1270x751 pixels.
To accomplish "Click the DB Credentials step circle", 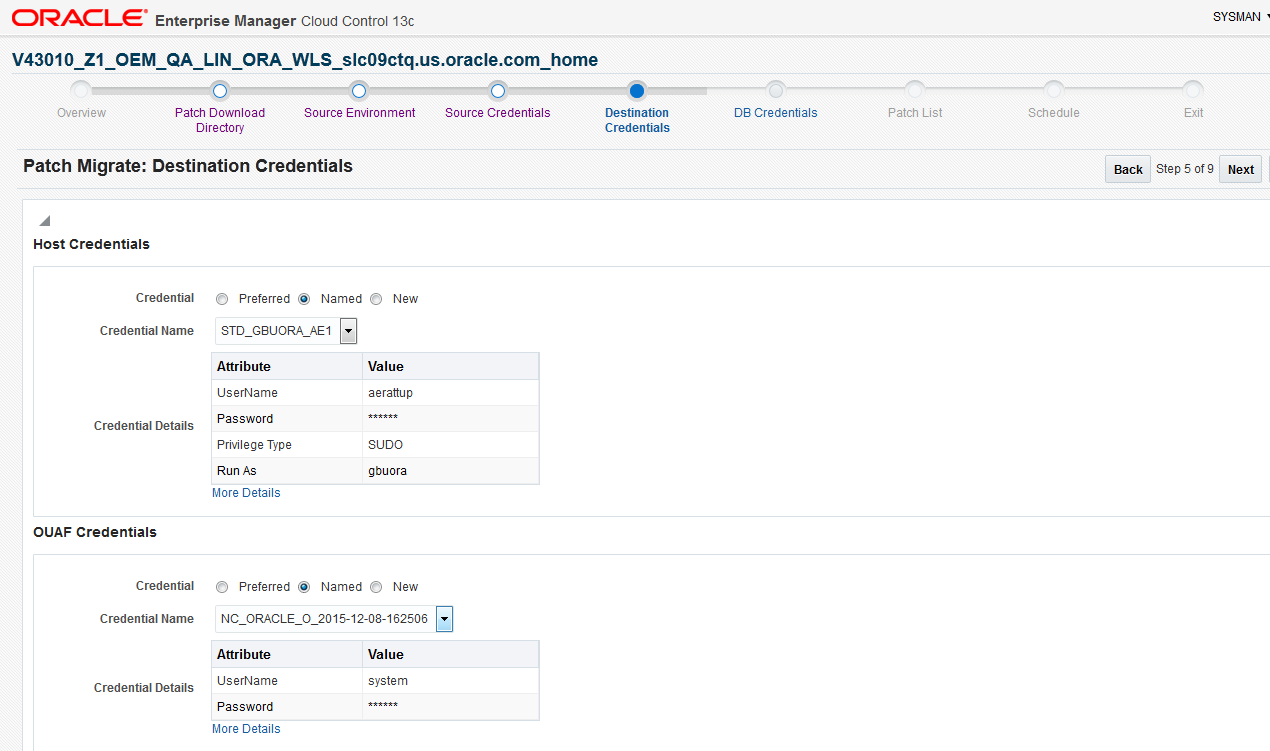I will point(776,90).
